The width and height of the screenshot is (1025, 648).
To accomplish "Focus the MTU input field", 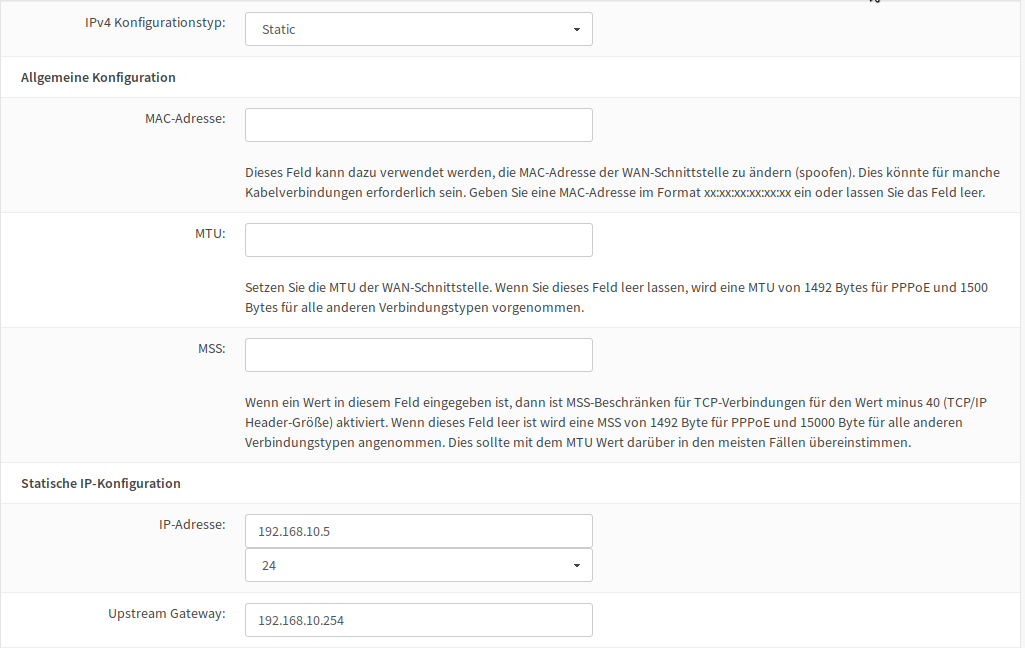I will coord(418,240).
